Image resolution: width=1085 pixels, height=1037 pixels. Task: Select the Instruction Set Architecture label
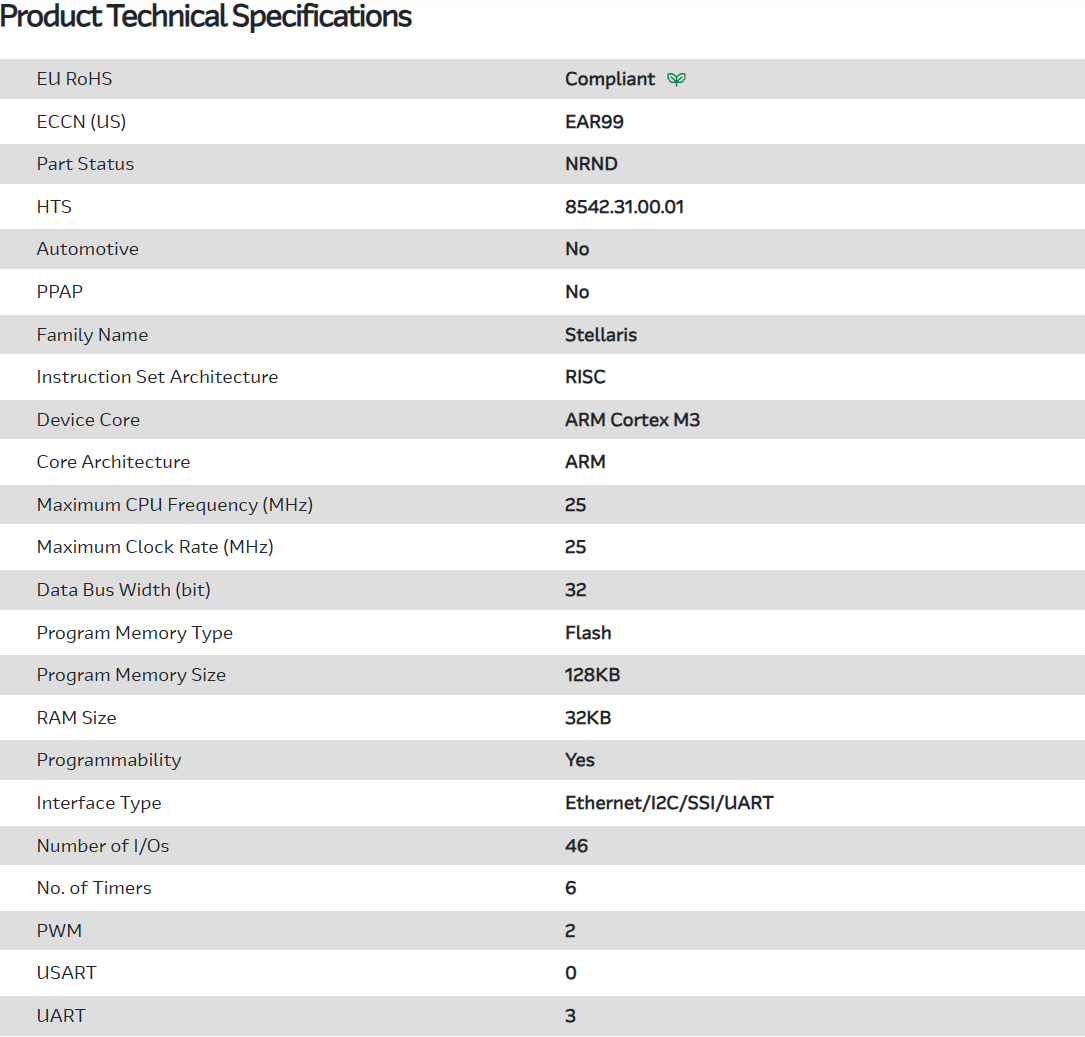pyautogui.click(x=157, y=377)
